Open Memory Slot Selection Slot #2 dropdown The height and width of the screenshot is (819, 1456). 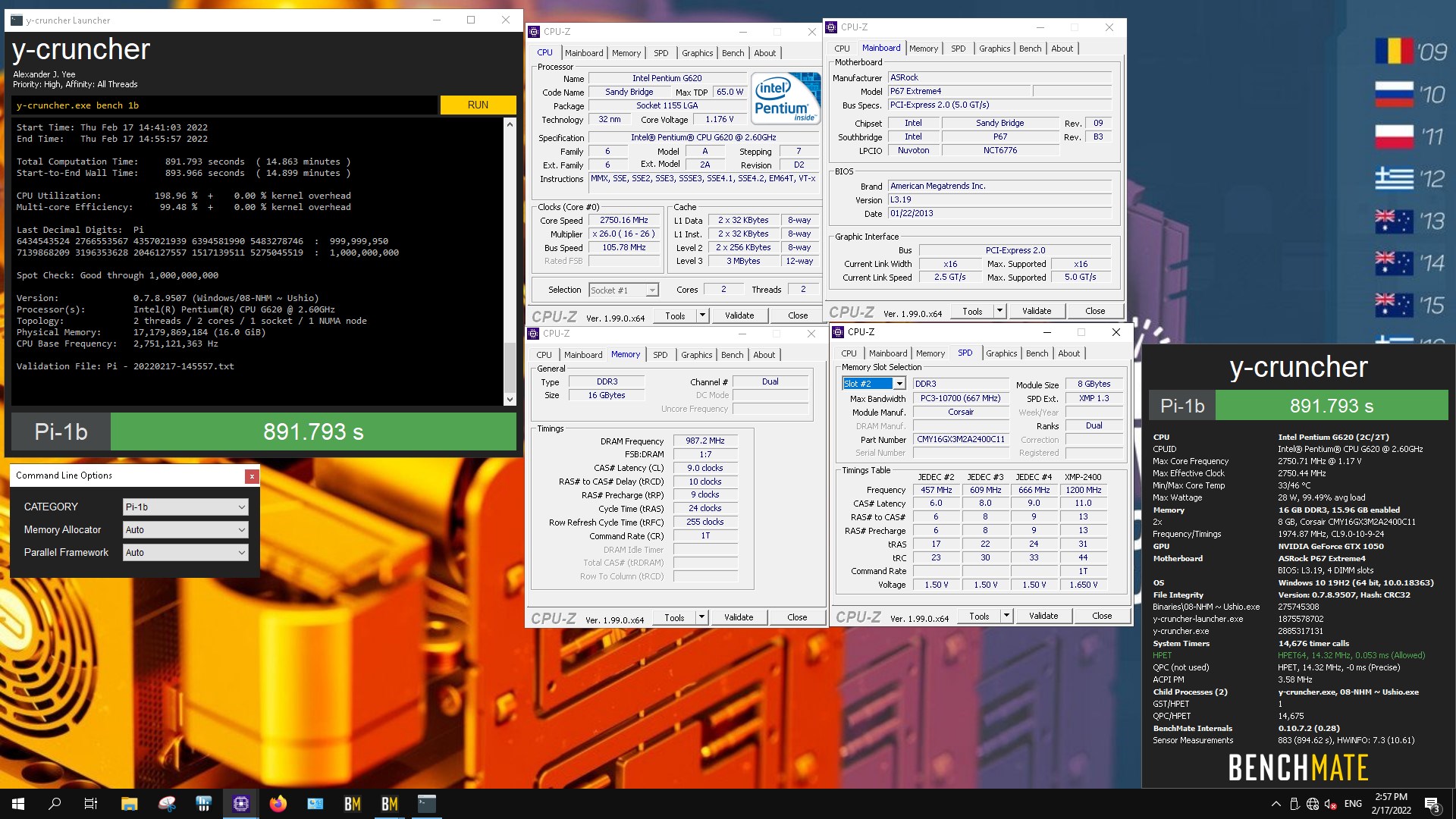(x=874, y=384)
